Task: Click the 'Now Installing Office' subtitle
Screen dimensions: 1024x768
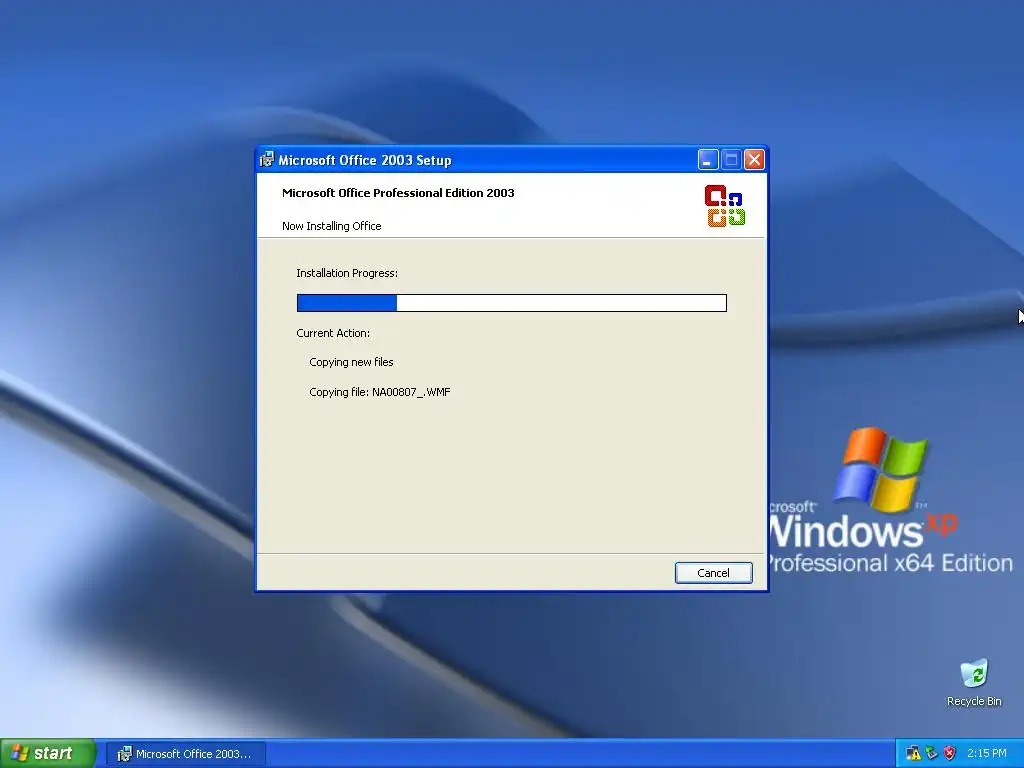Action: click(x=332, y=226)
